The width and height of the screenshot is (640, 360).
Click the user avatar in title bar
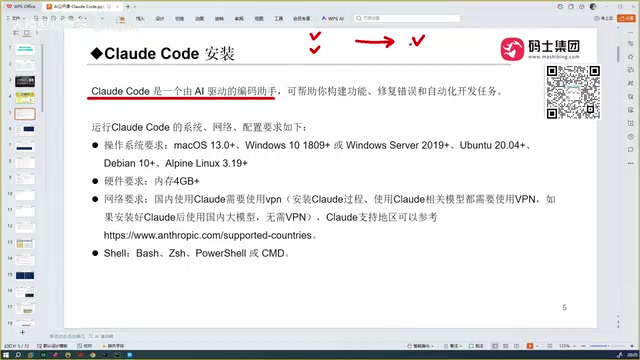[593, 7]
